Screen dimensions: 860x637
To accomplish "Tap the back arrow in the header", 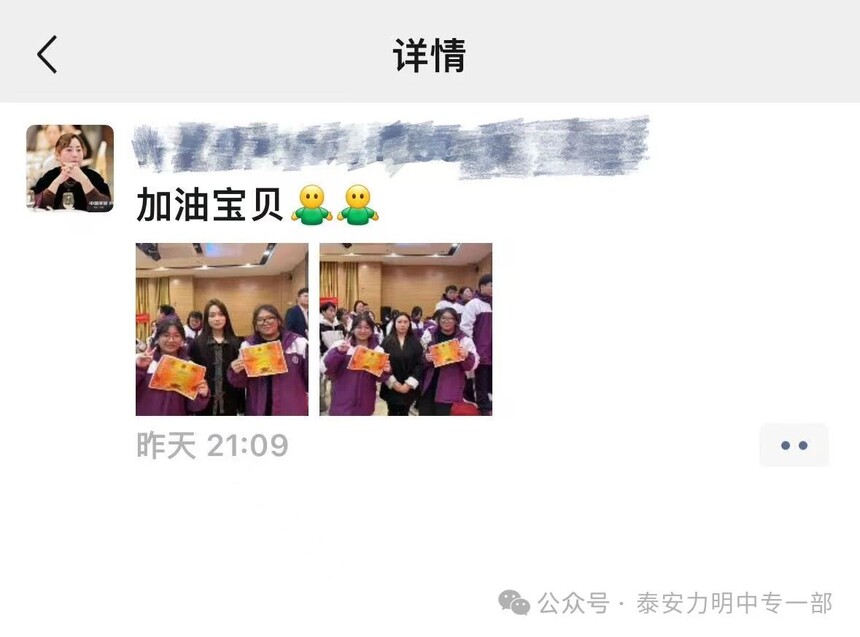I will (47, 54).
